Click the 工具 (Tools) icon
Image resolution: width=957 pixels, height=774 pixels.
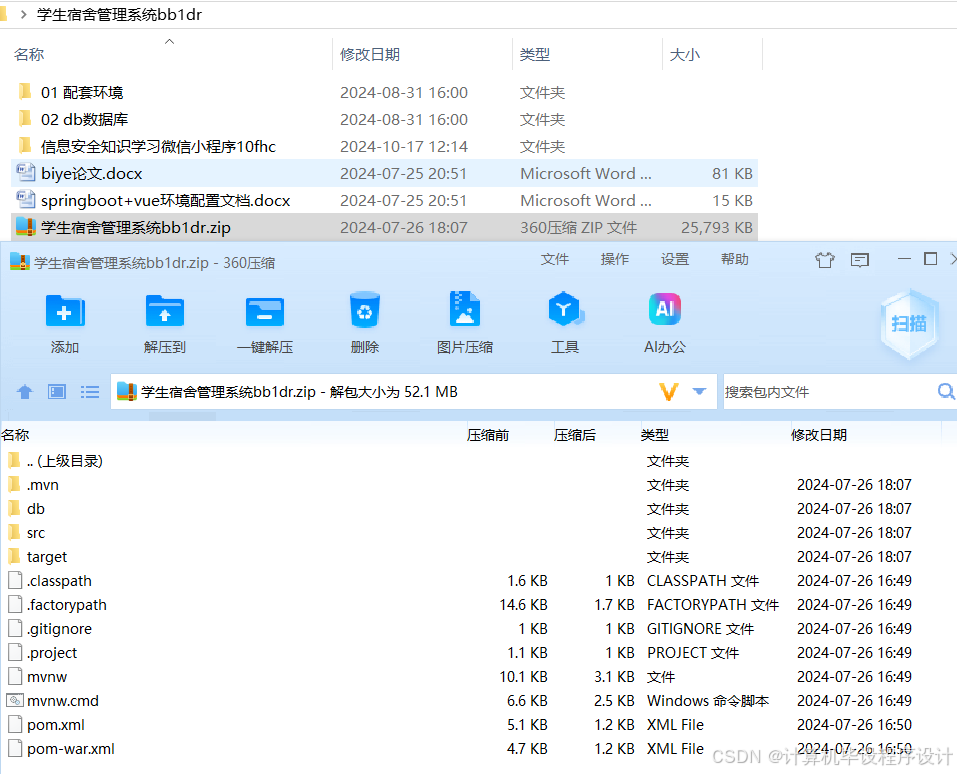(x=565, y=320)
